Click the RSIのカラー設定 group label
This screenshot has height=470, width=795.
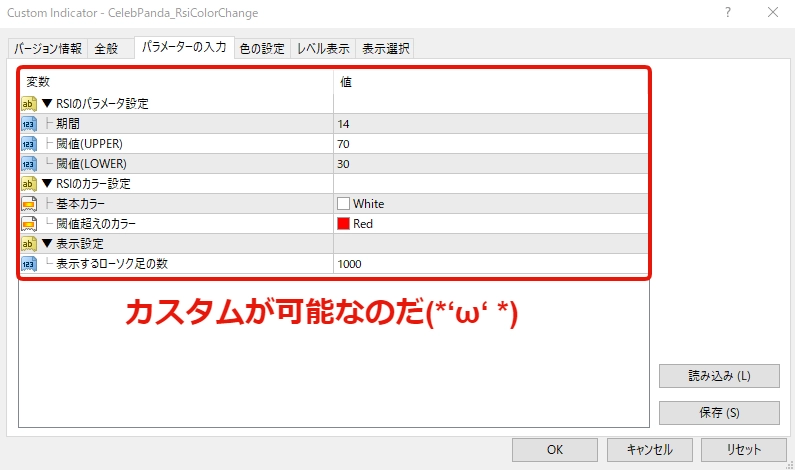[x=93, y=184]
